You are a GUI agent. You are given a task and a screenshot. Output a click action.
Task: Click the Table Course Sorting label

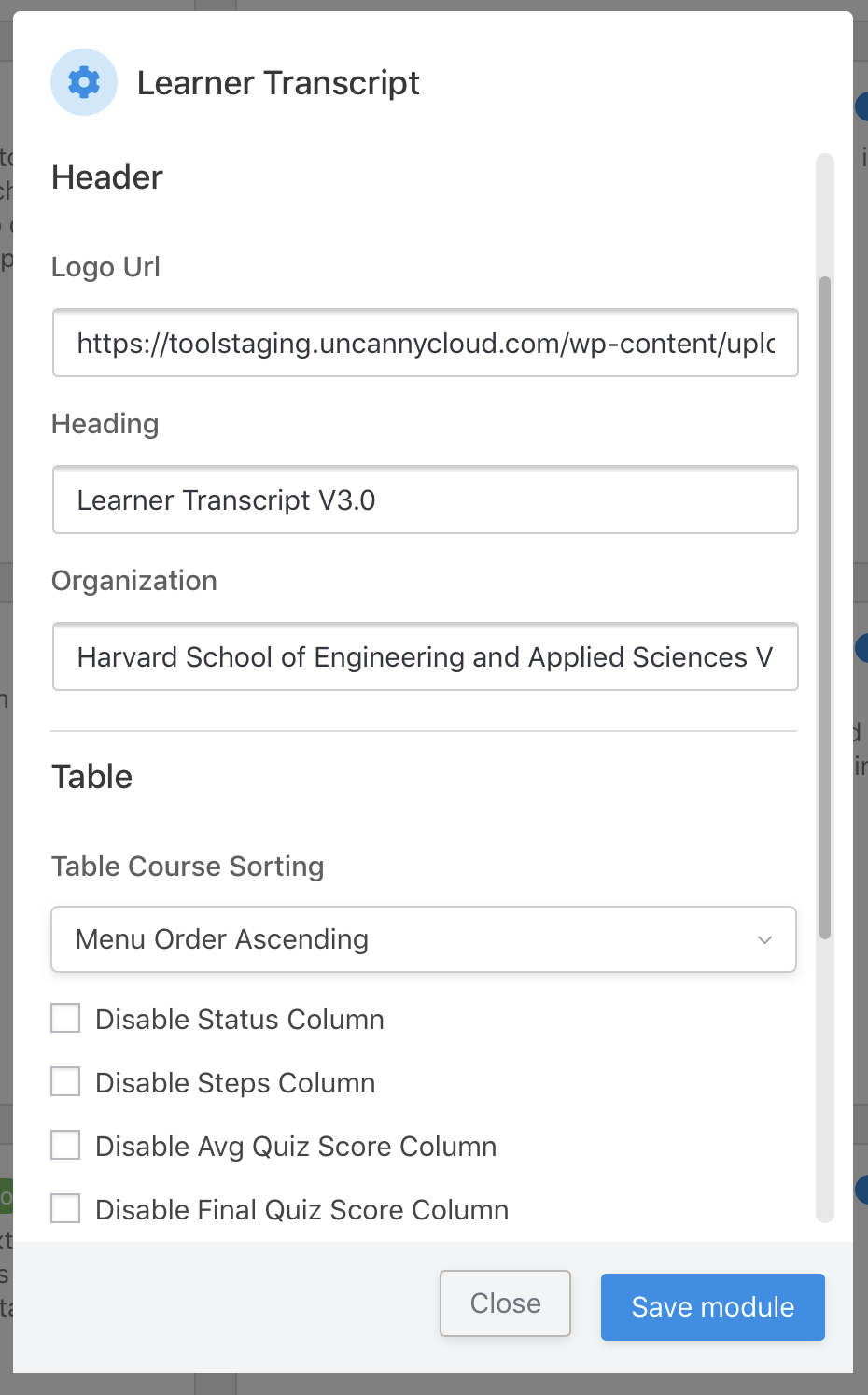click(x=187, y=867)
